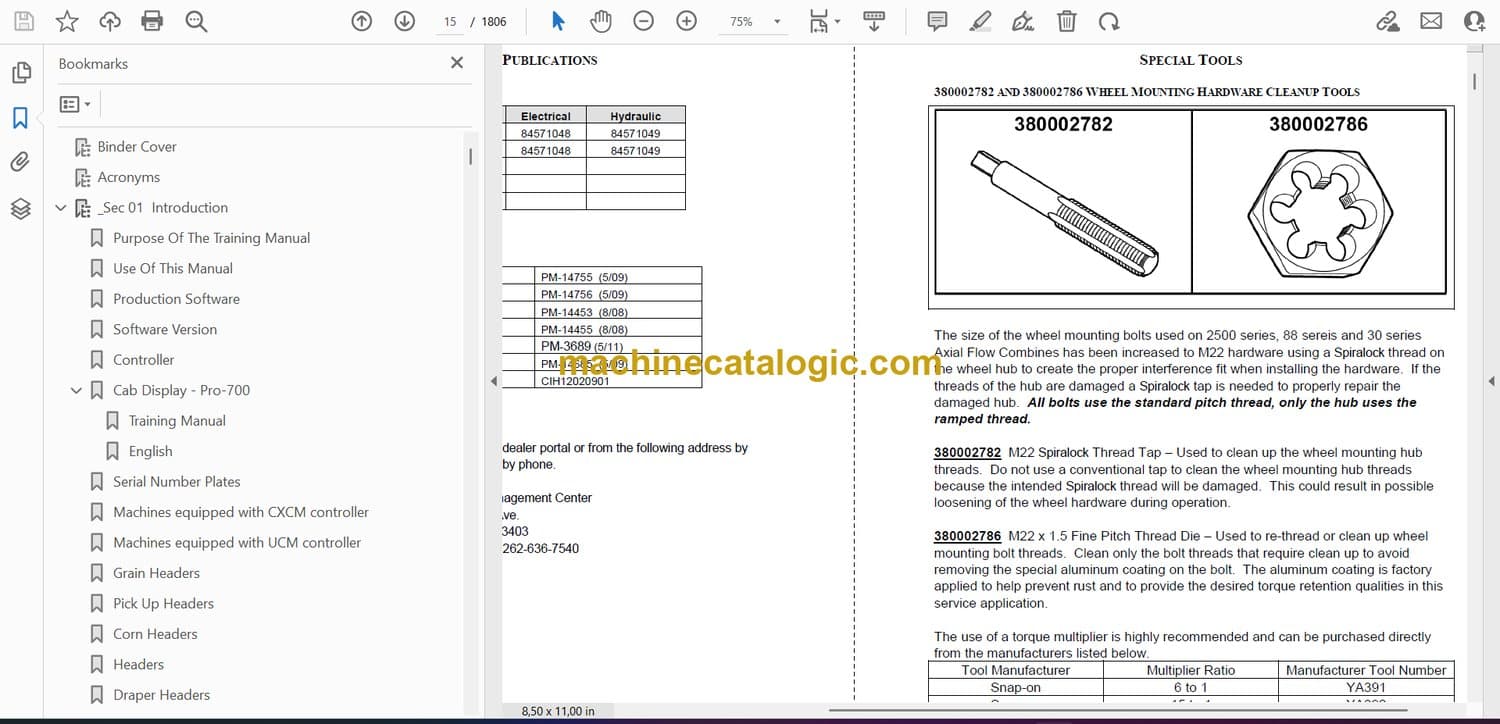
Task: Collapse the left navigation pane arrow
Action: tap(492, 381)
